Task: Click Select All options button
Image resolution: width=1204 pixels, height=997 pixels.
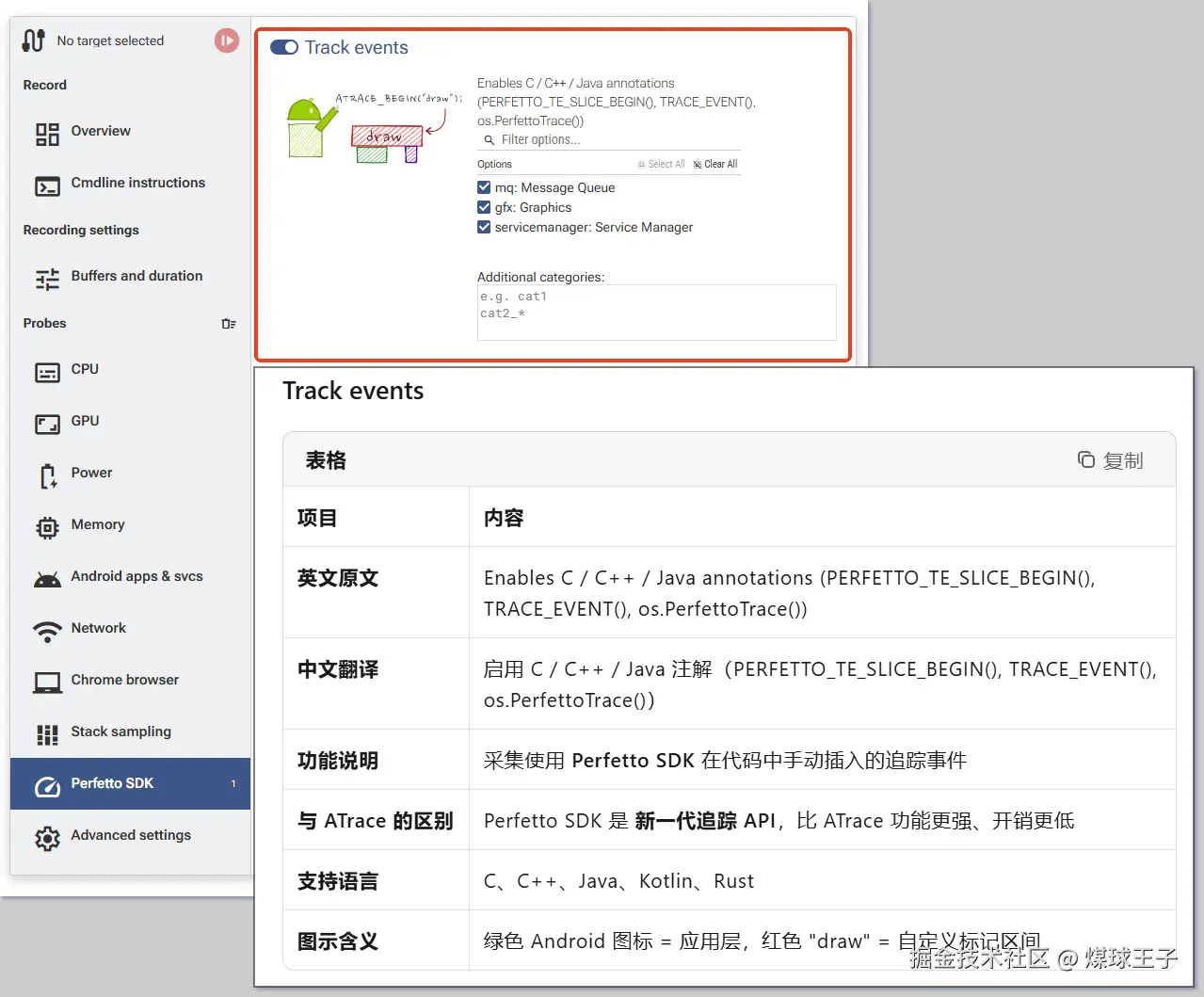Action: [x=661, y=164]
